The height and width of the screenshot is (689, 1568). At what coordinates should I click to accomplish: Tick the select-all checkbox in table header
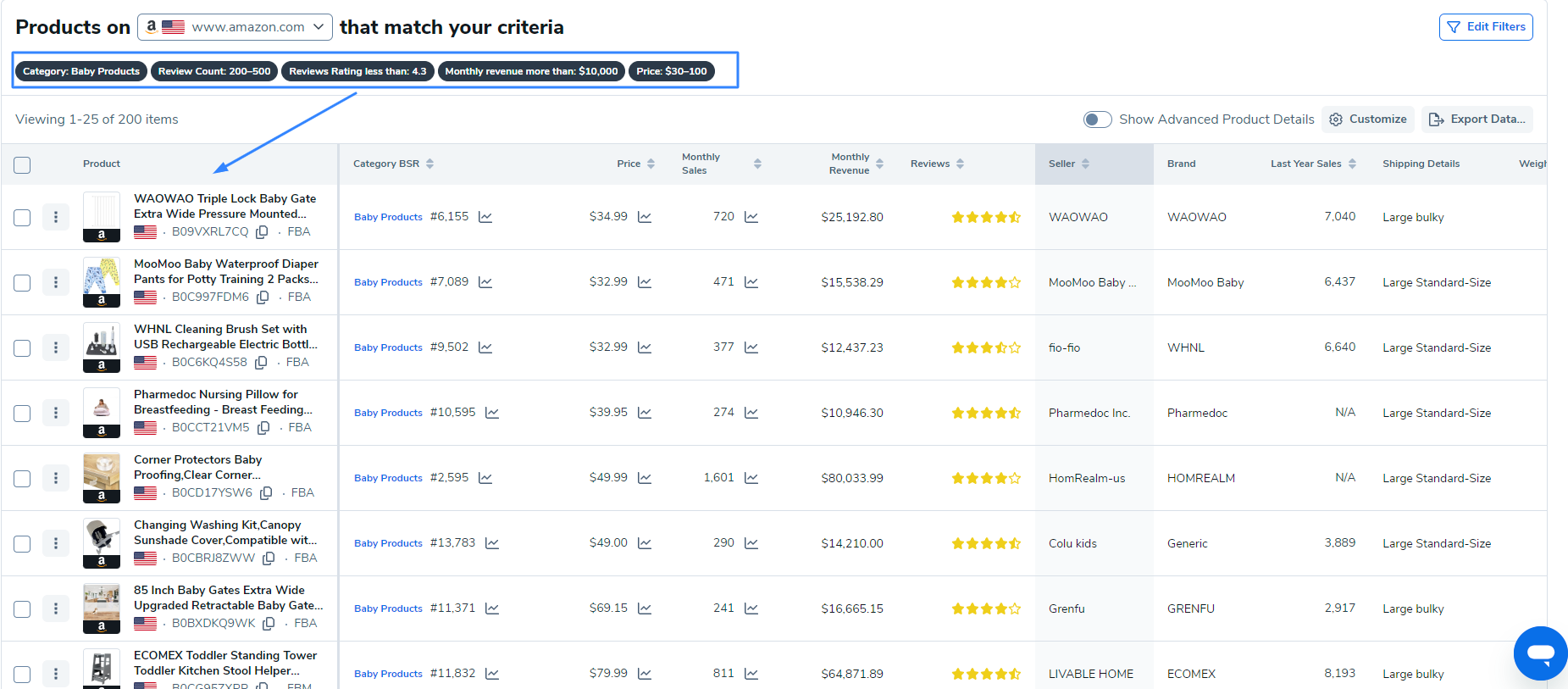(x=22, y=165)
